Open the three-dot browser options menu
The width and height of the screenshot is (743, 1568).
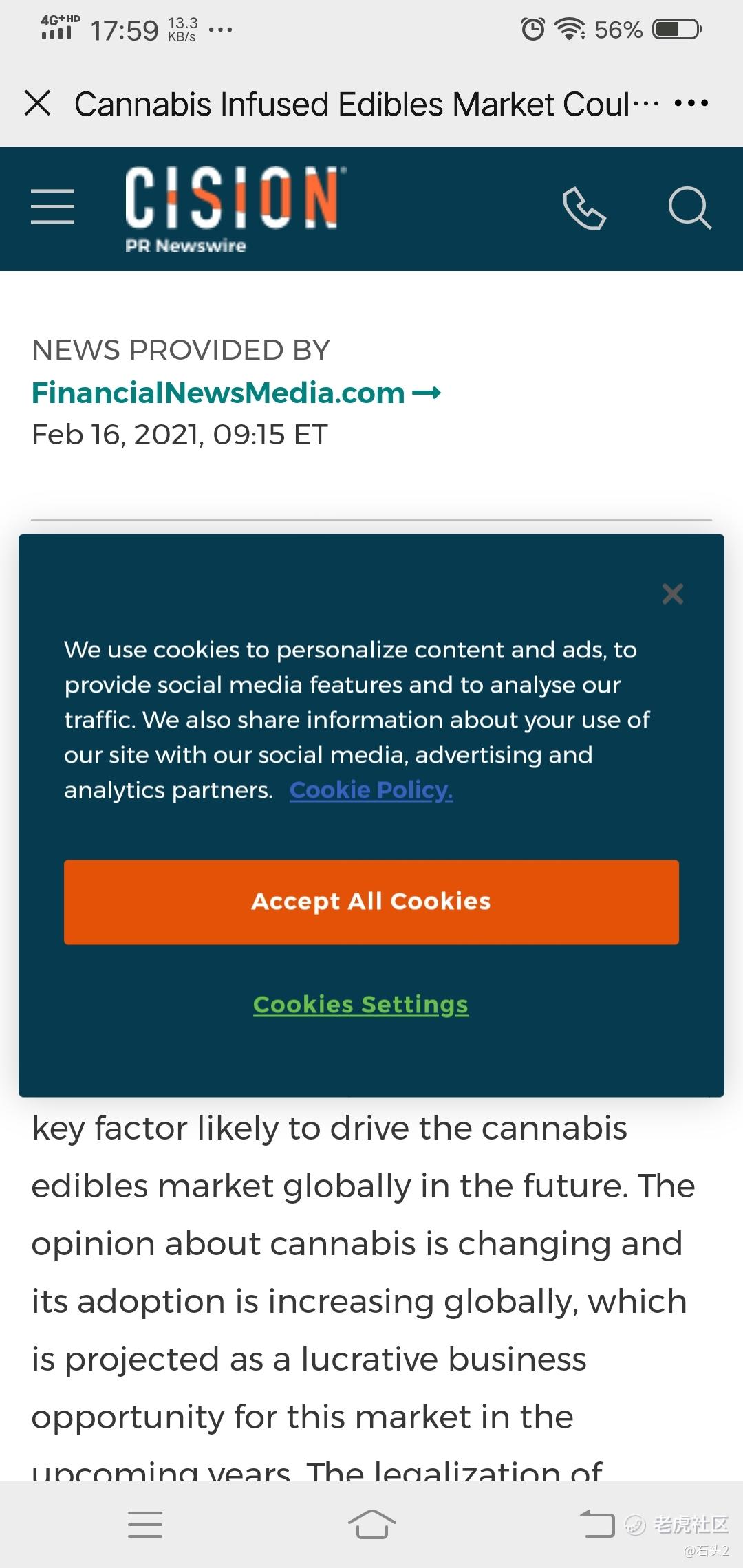coord(691,104)
